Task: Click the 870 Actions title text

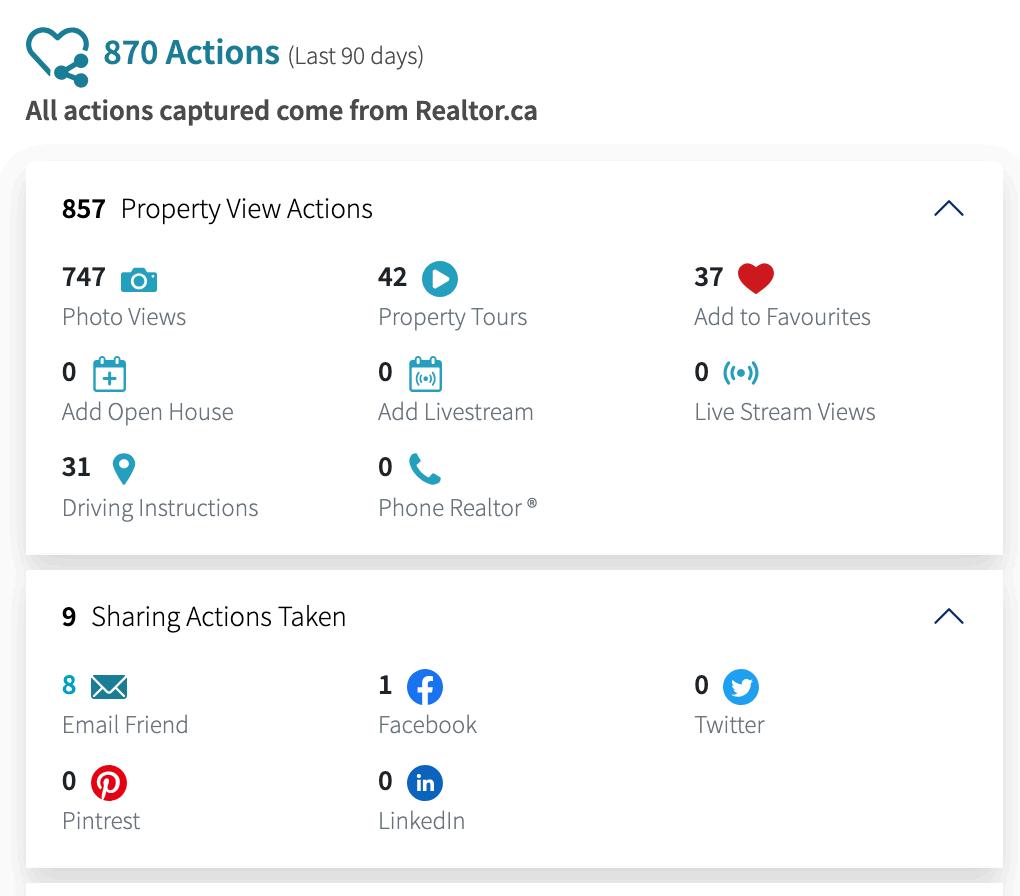Action: point(191,52)
